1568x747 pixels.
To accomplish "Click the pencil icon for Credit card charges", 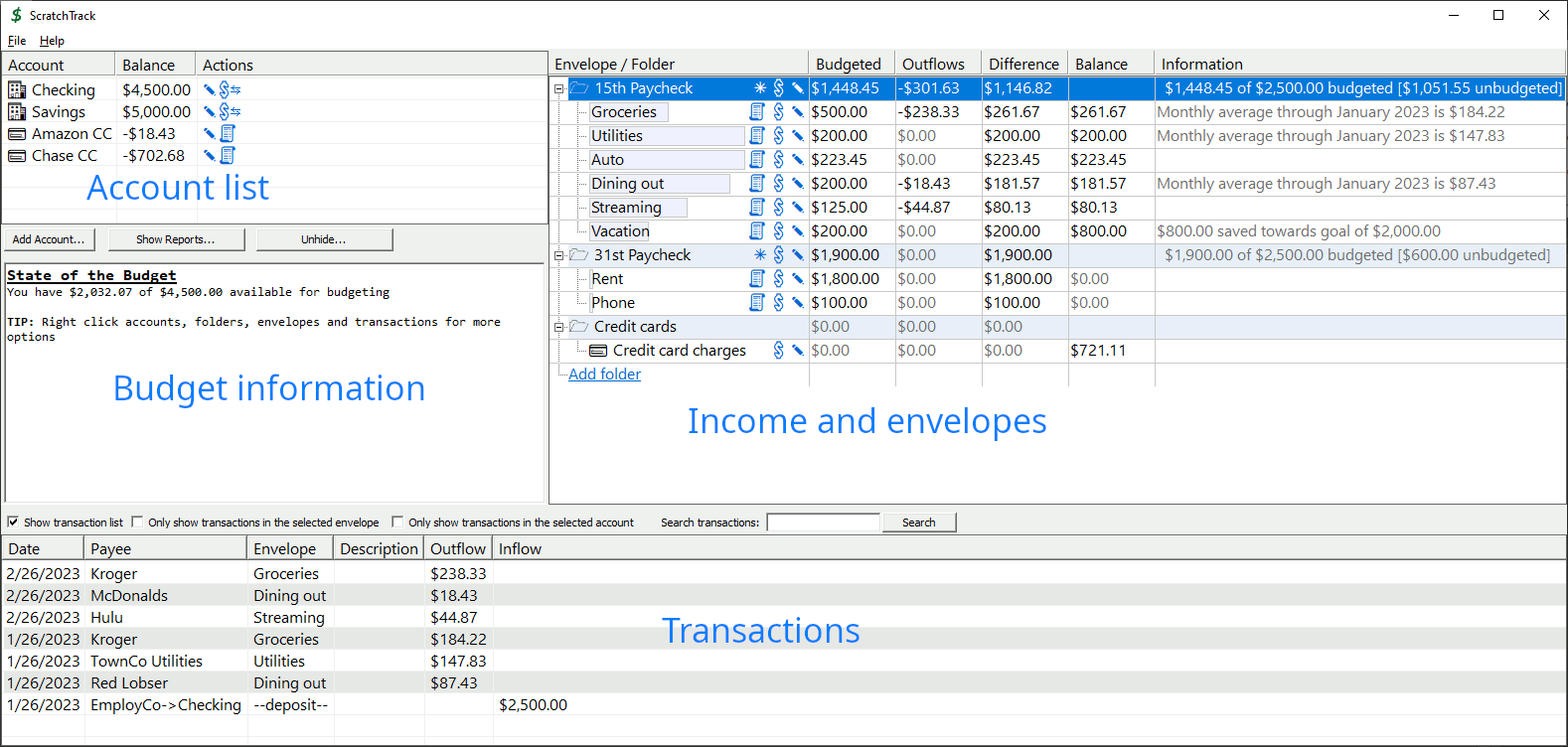I will click(x=797, y=351).
